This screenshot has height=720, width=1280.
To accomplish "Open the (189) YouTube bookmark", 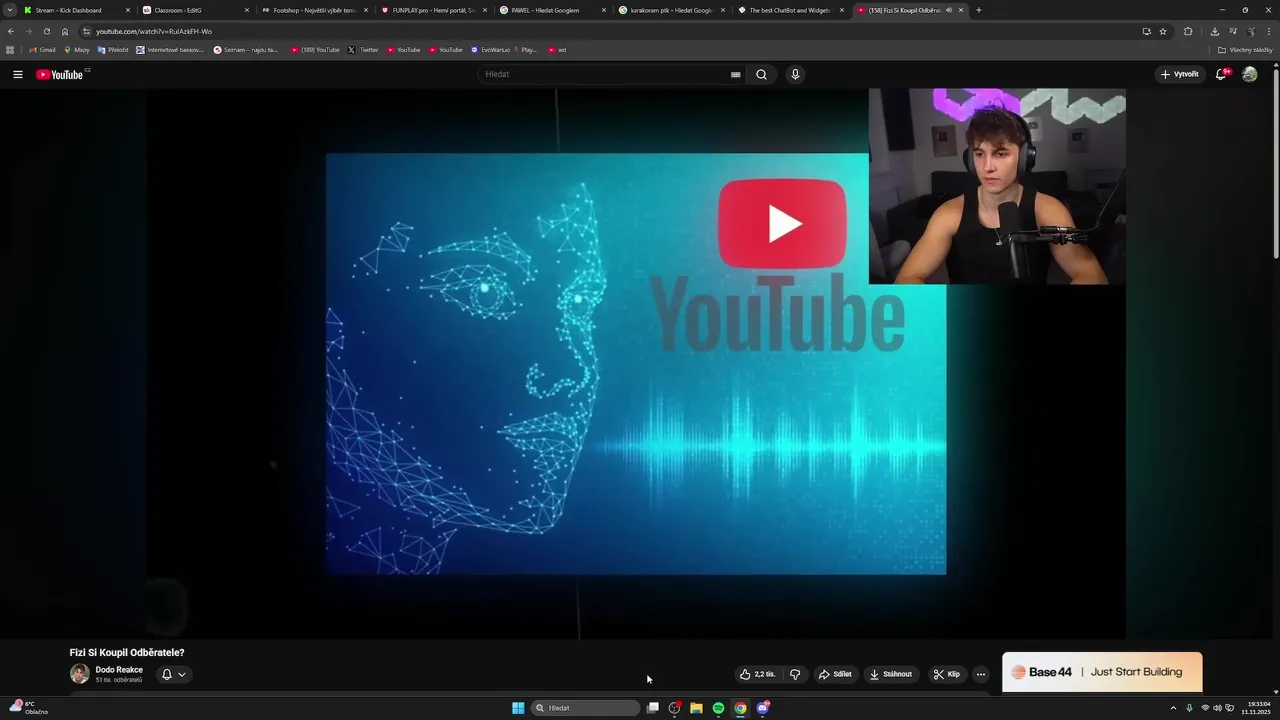I will [x=315, y=50].
